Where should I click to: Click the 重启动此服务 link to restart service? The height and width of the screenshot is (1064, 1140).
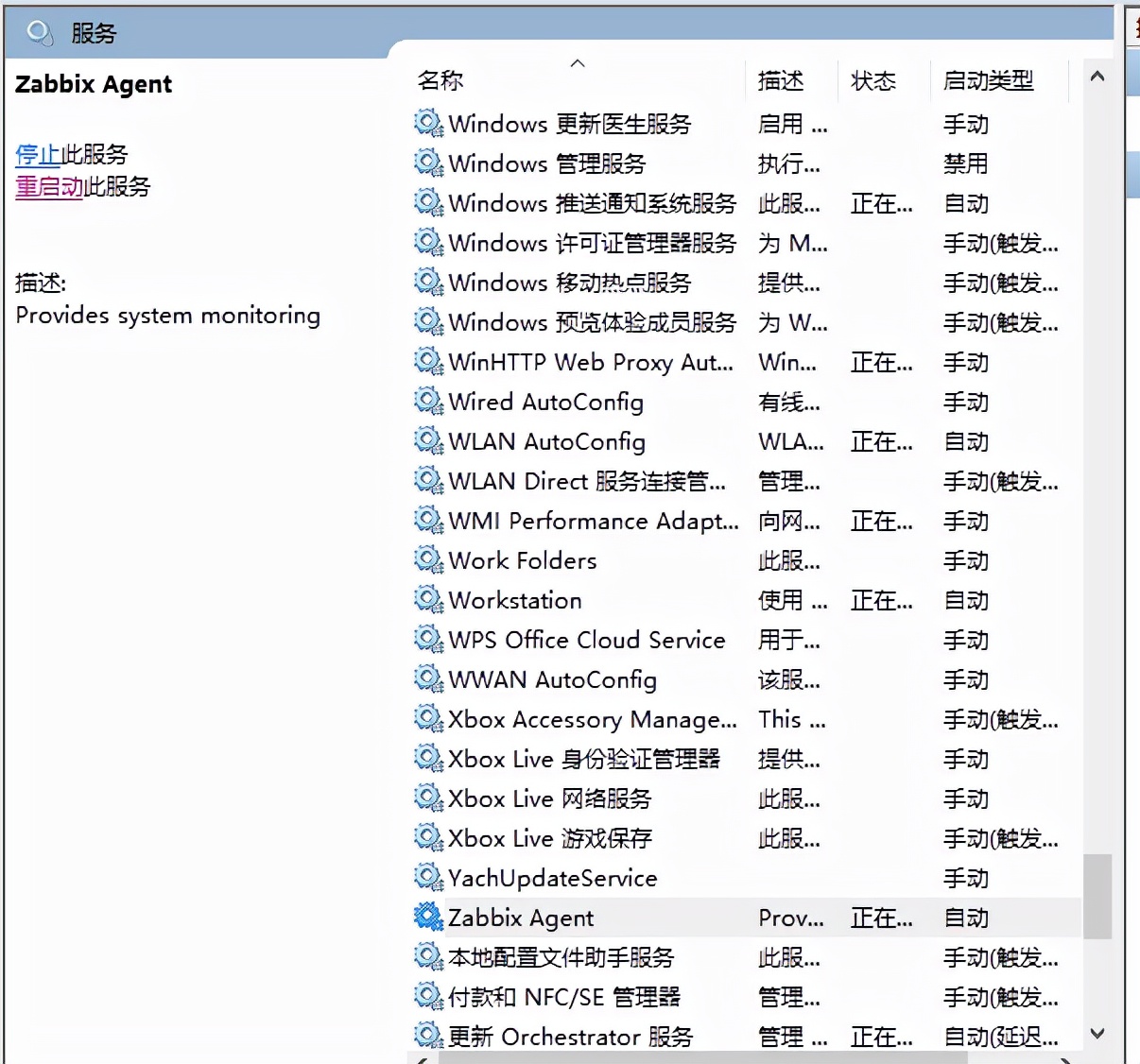coord(48,187)
